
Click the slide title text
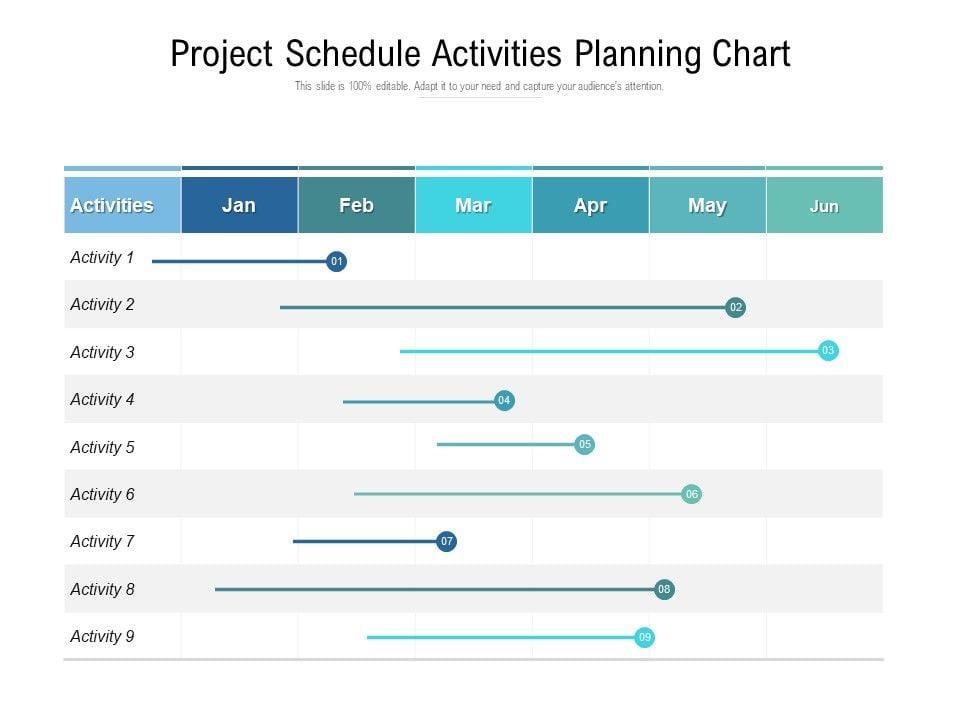tap(480, 54)
